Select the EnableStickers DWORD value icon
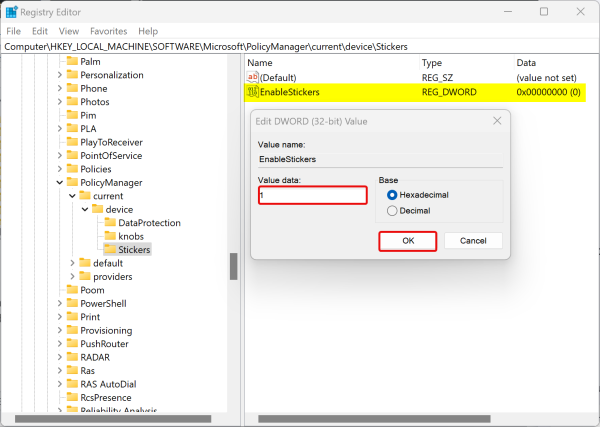Viewport: 600px width, 427px height. 253,92
